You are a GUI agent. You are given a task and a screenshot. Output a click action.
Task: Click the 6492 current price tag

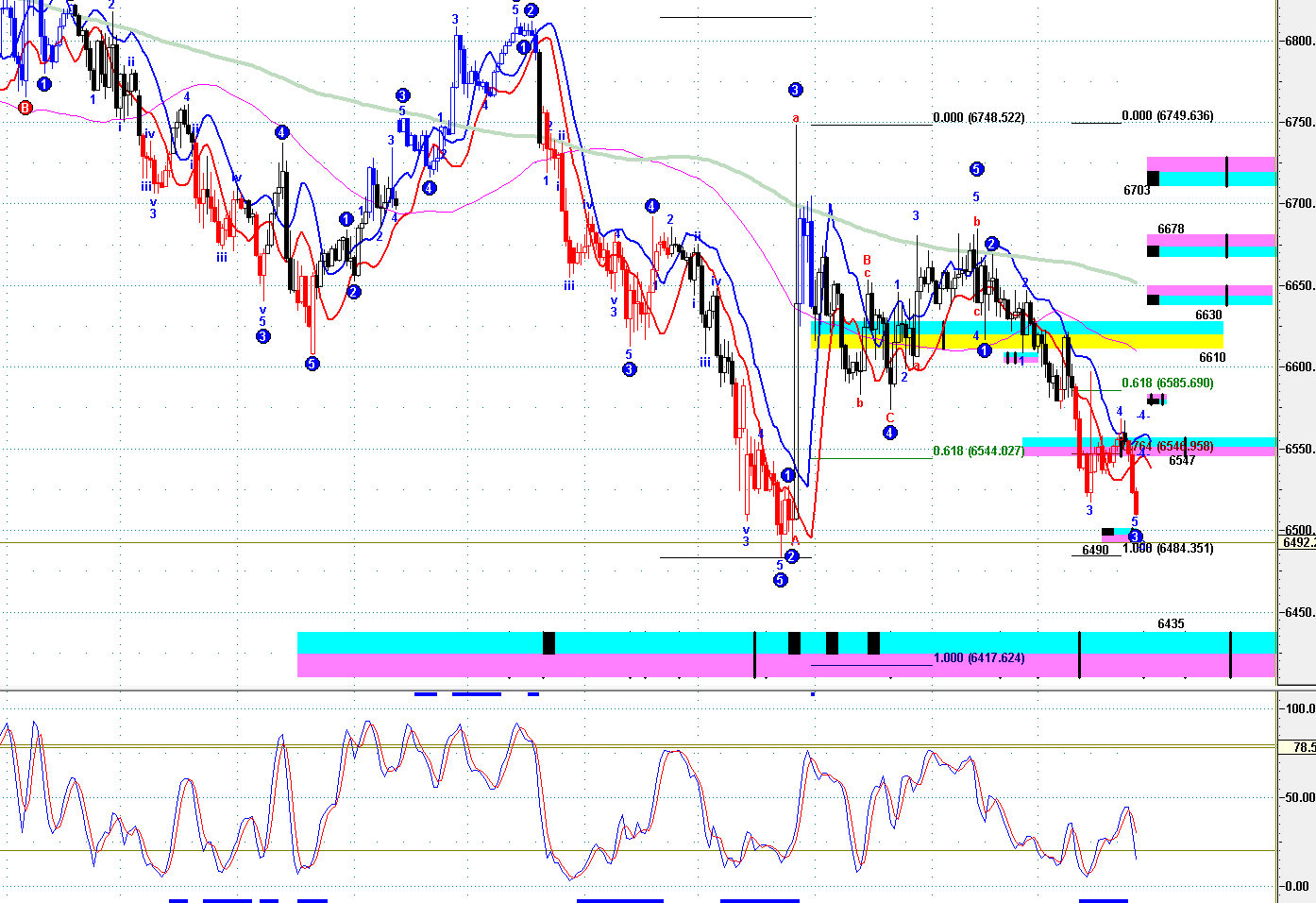coord(1298,542)
